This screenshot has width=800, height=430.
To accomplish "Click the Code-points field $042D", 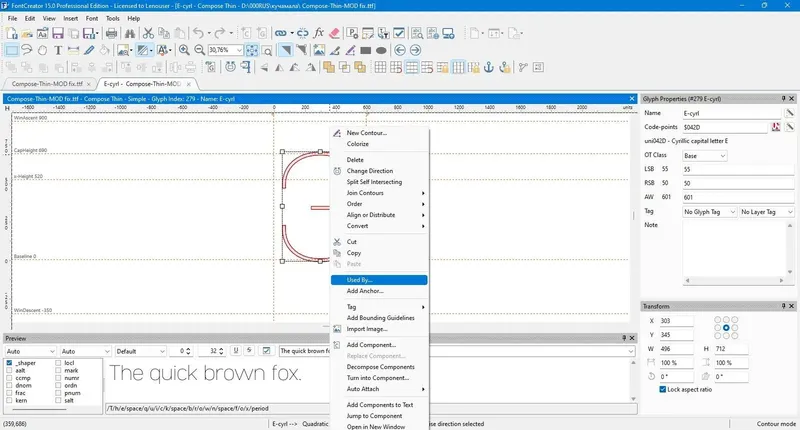I will [x=725, y=127].
